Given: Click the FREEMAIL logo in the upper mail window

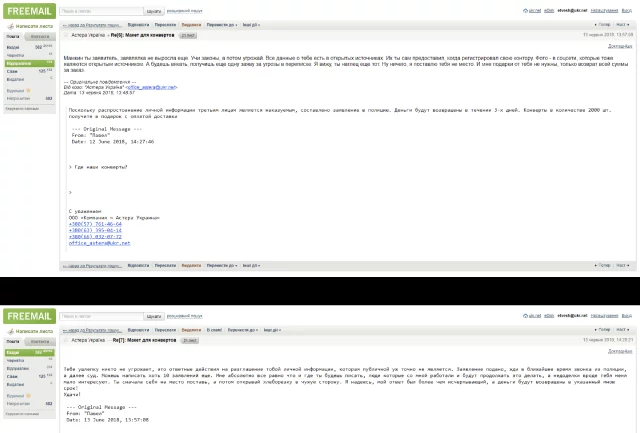Looking at the screenshot, I should point(29,11).
